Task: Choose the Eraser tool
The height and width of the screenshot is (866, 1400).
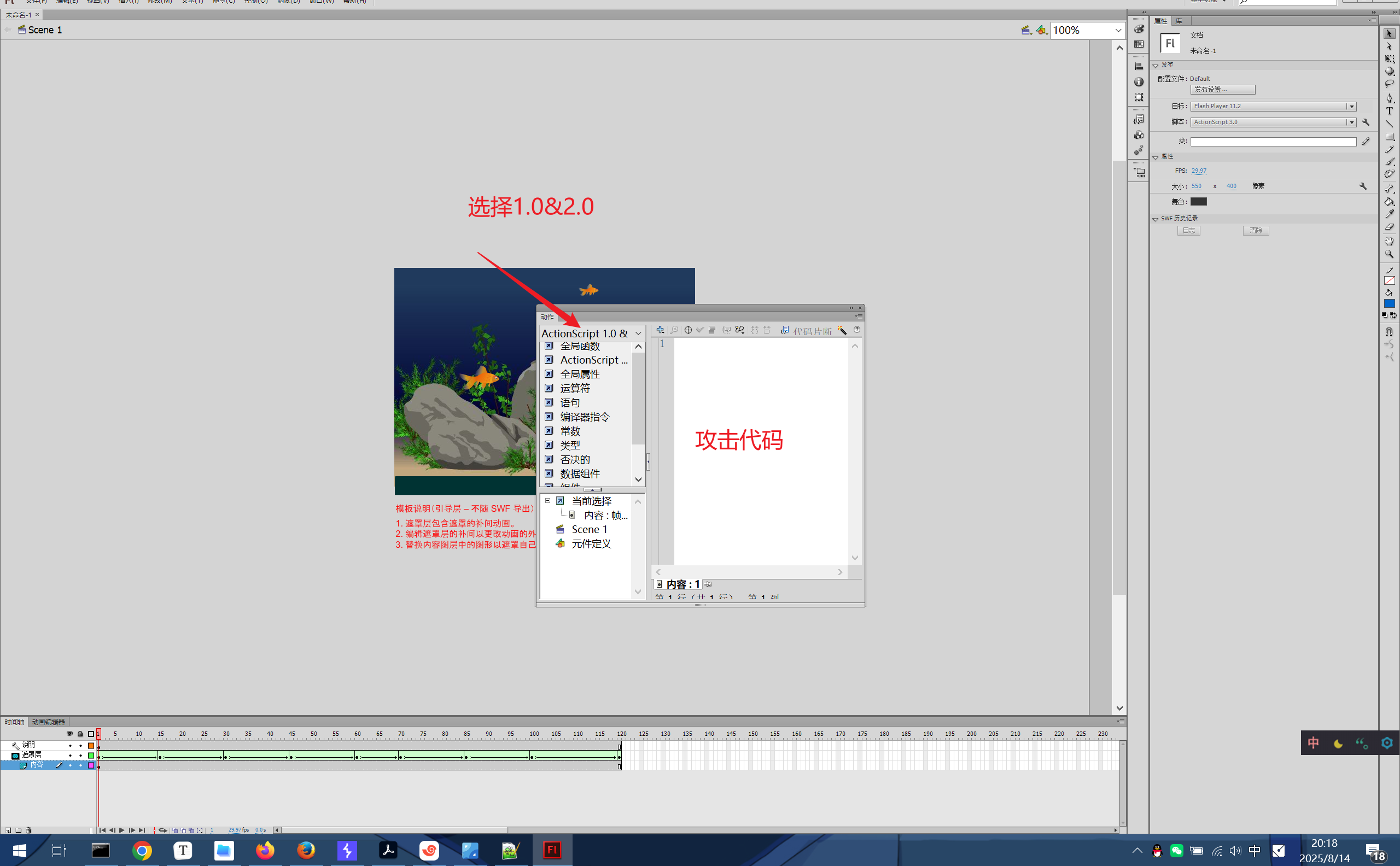Action: tap(1389, 227)
